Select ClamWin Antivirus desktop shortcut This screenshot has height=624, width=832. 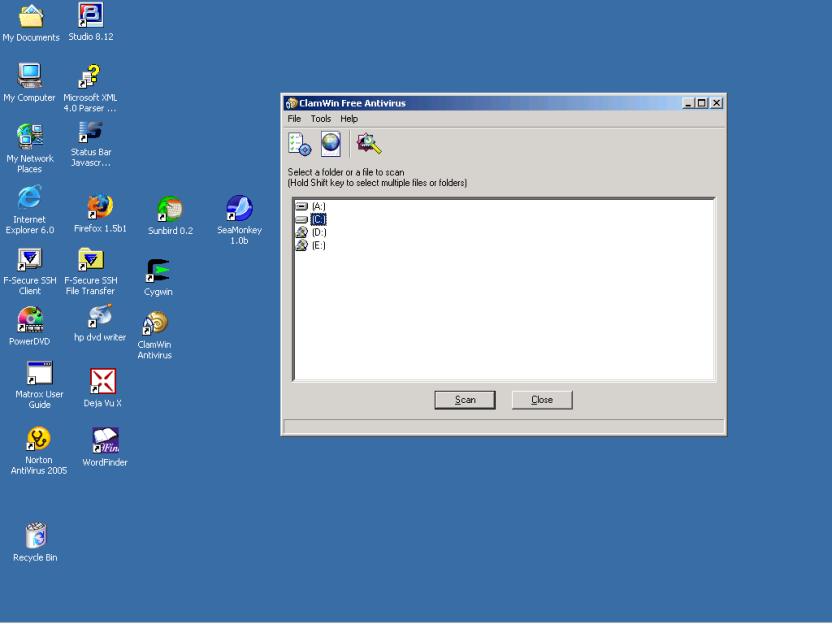pyautogui.click(x=154, y=336)
